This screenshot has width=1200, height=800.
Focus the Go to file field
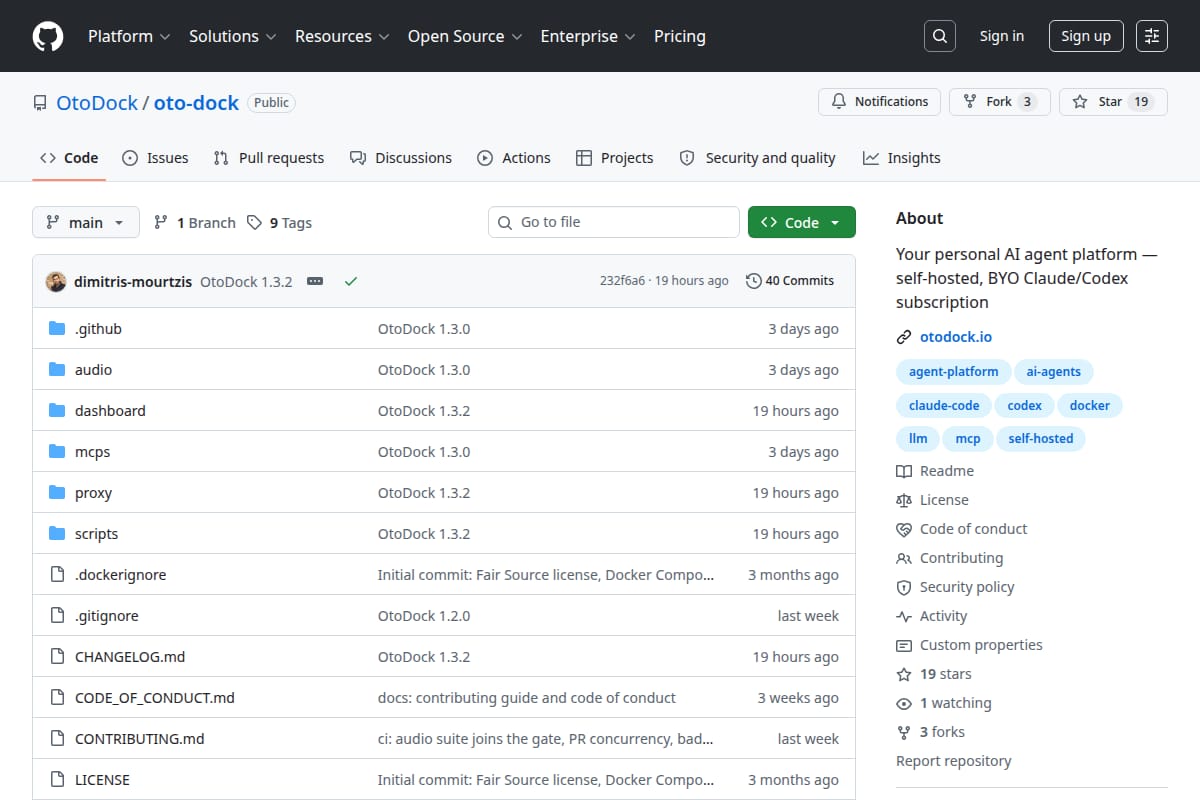[614, 222]
